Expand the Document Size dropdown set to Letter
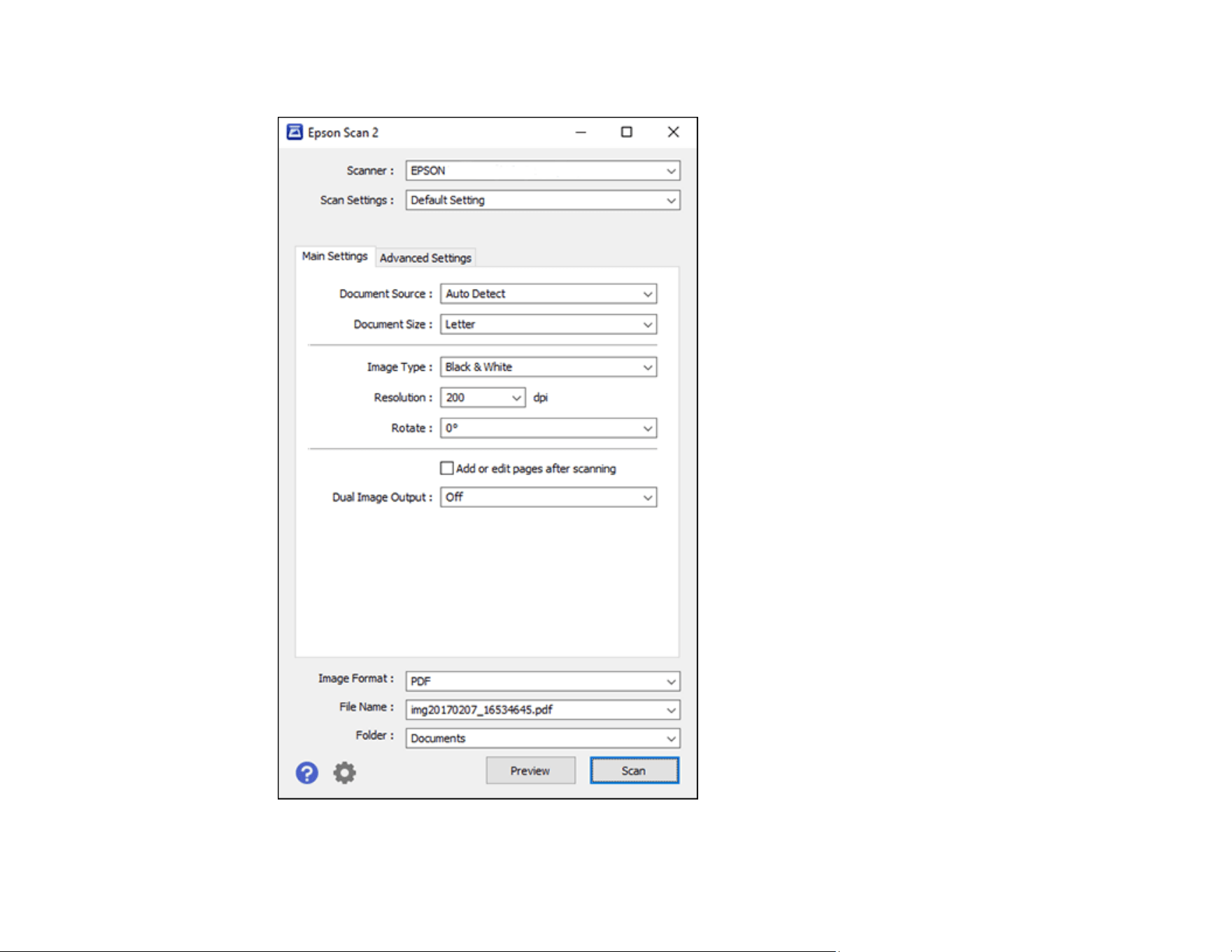 [x=548, y=325]
